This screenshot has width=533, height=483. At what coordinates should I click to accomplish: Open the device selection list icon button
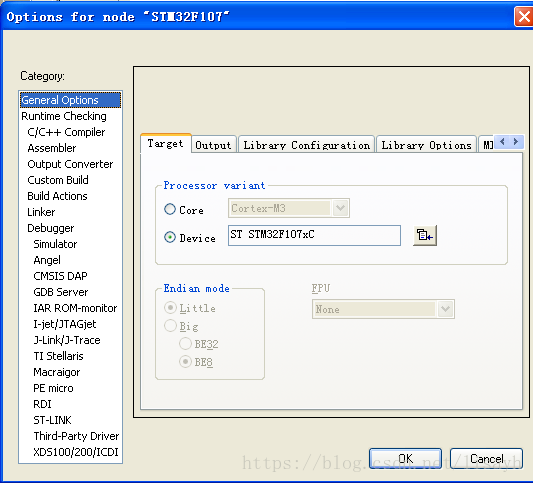[425, 235]
